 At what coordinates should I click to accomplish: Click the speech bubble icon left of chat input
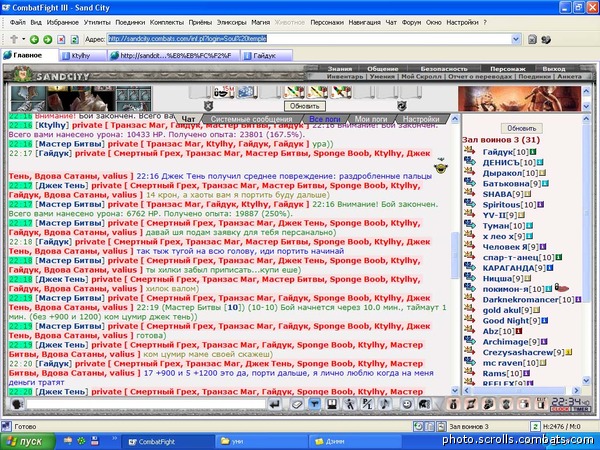(x=17, y=404)
